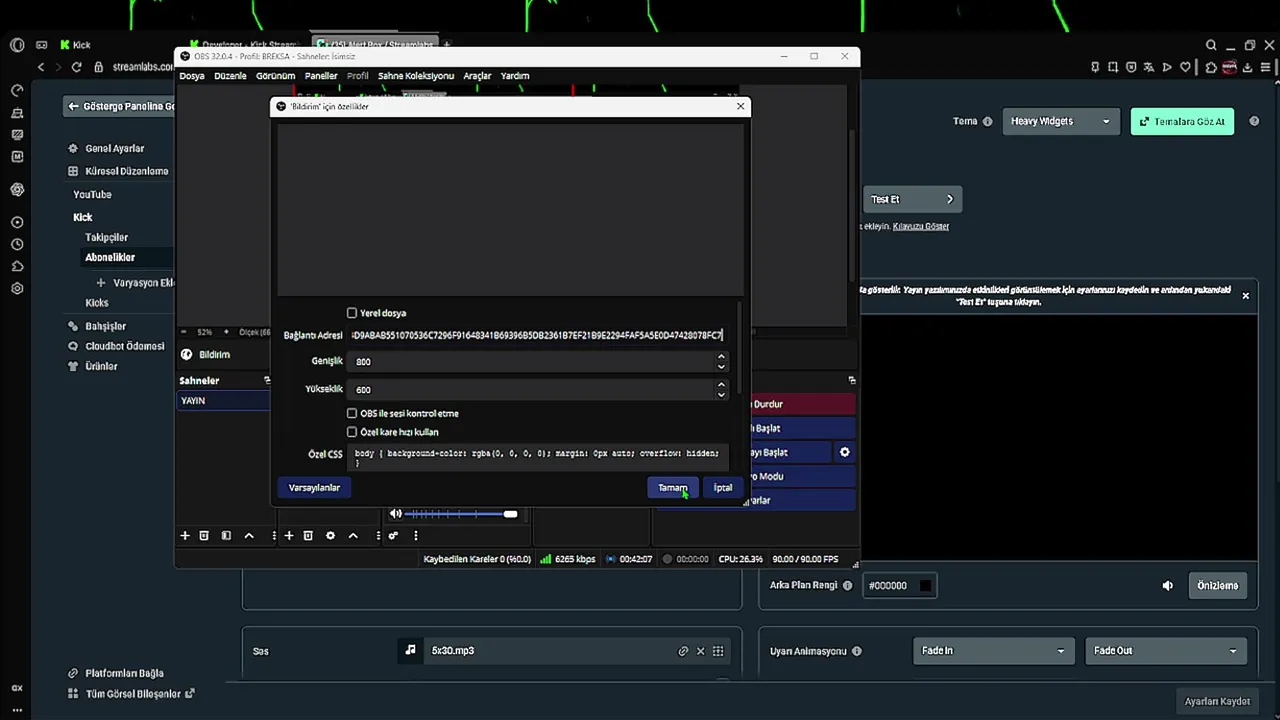Open scene filters icon under Sahneler
Screen dimensions: 1280x720
(x=226, y=536)
